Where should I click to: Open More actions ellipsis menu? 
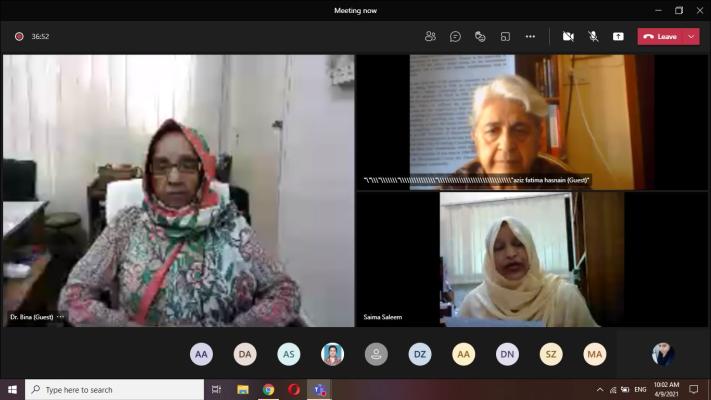(530, 36)
